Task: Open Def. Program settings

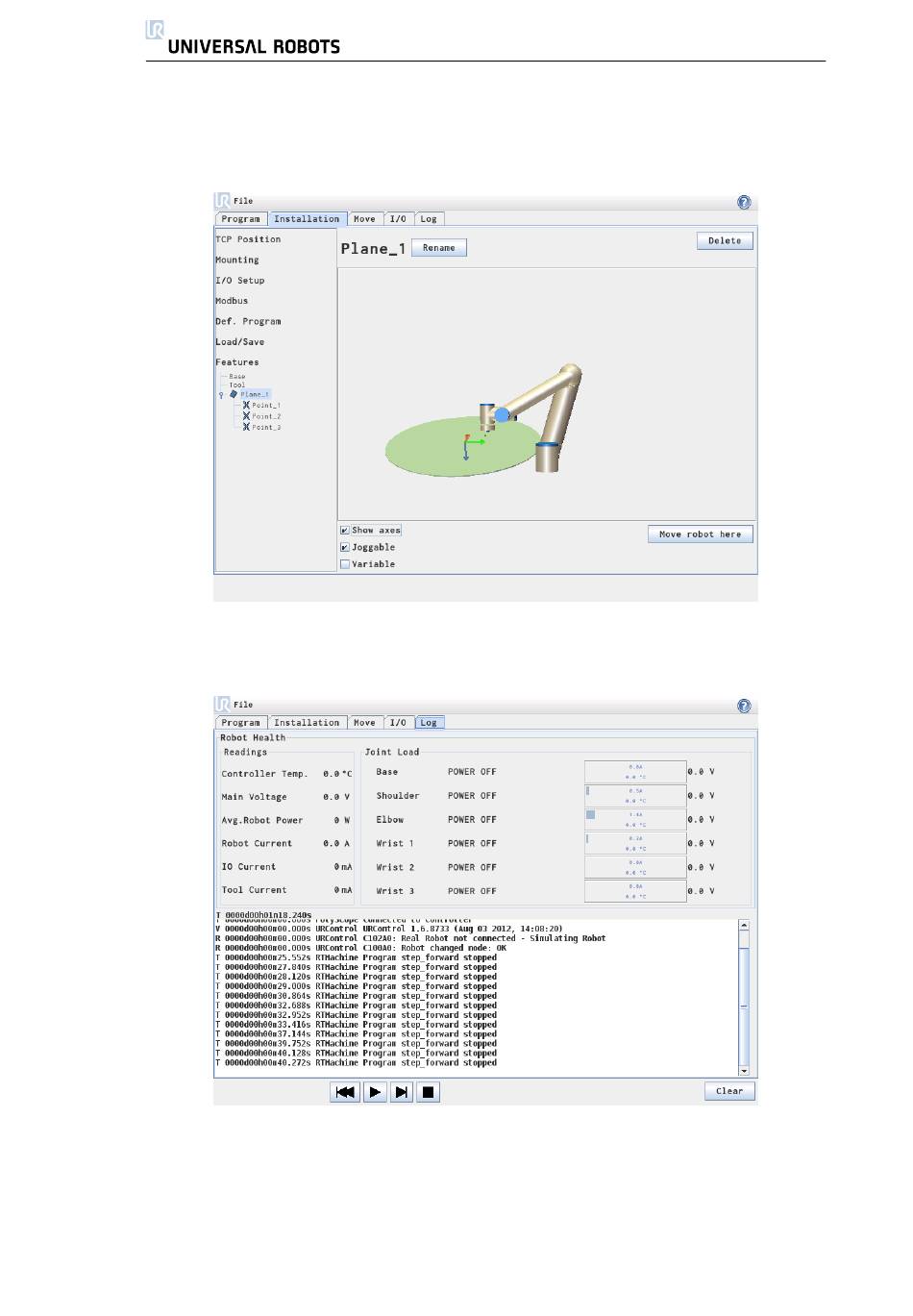Action: pos(248,322)
